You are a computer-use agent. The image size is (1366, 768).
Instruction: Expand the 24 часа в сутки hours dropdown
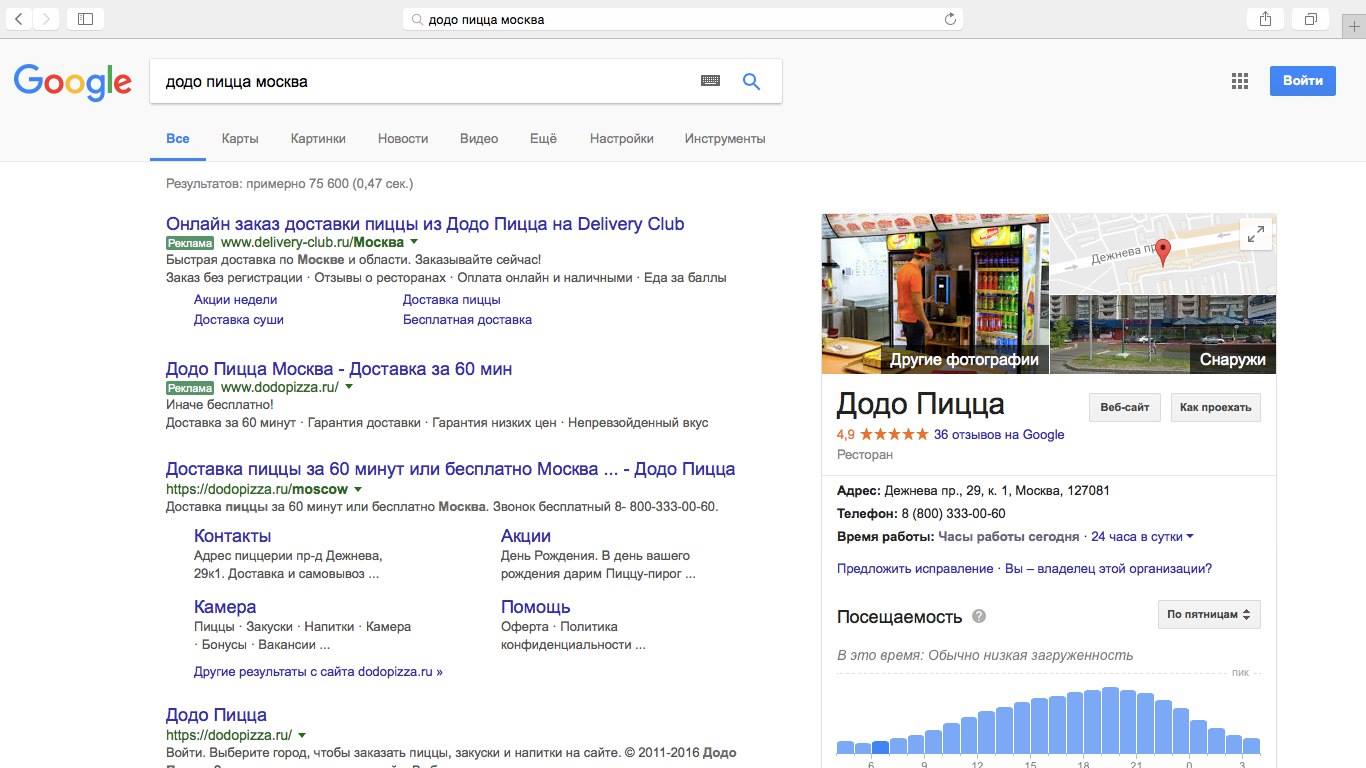pos(1143,537)
